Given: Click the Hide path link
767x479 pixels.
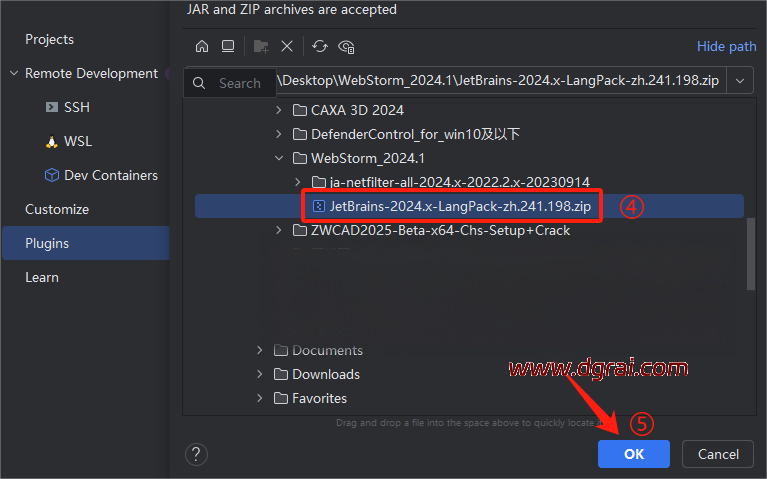Looking at the screenshot, I should click(x=726, y=46).
